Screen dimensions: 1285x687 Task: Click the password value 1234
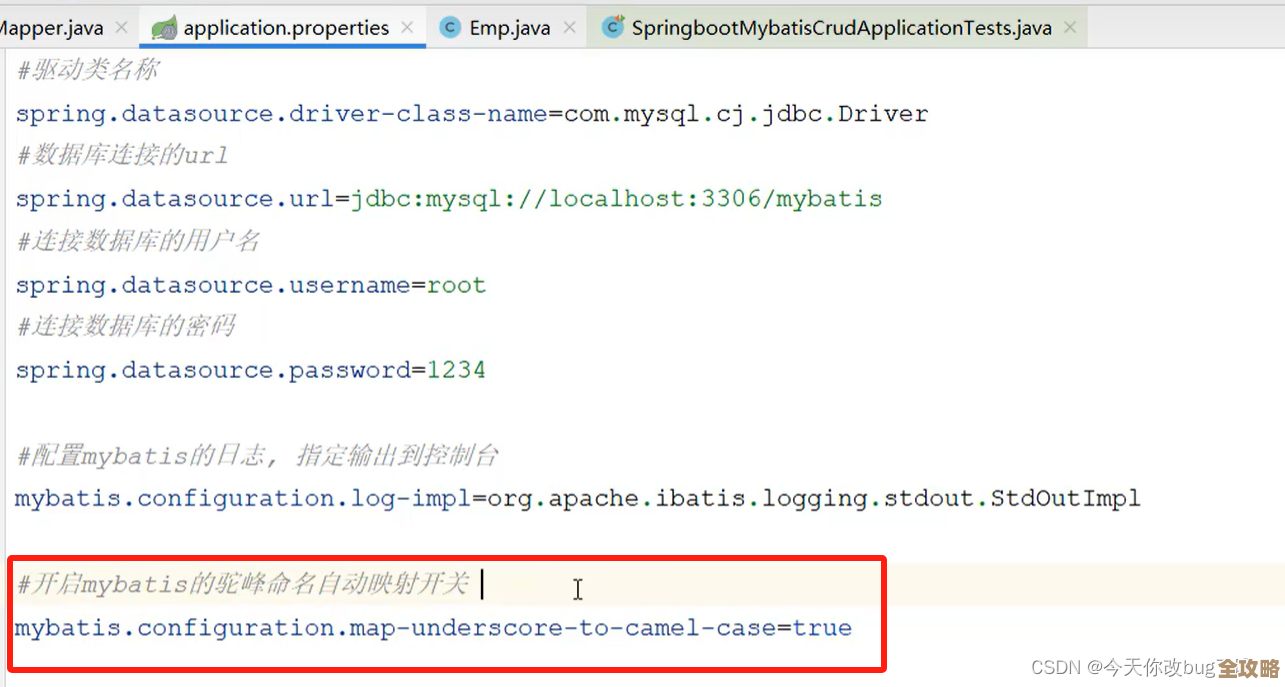pyautogui.click(x=456, y=370)
